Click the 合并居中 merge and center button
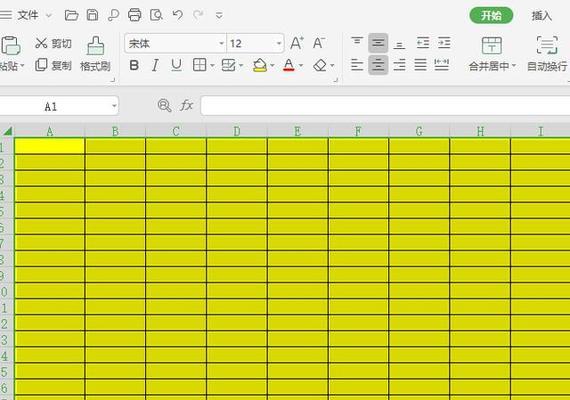This screenshot has width=570, height=400. click(492, 54)
